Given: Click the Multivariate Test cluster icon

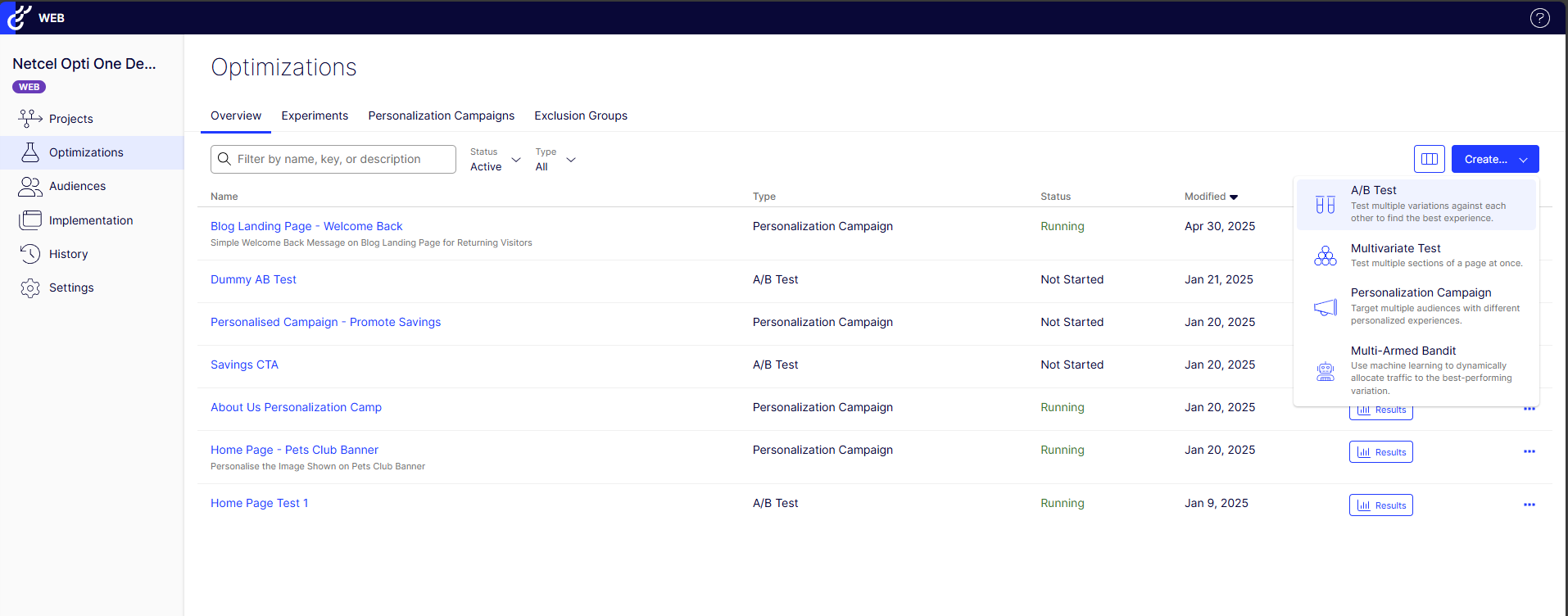Looking at the screenshot, I should [1325, 256].
